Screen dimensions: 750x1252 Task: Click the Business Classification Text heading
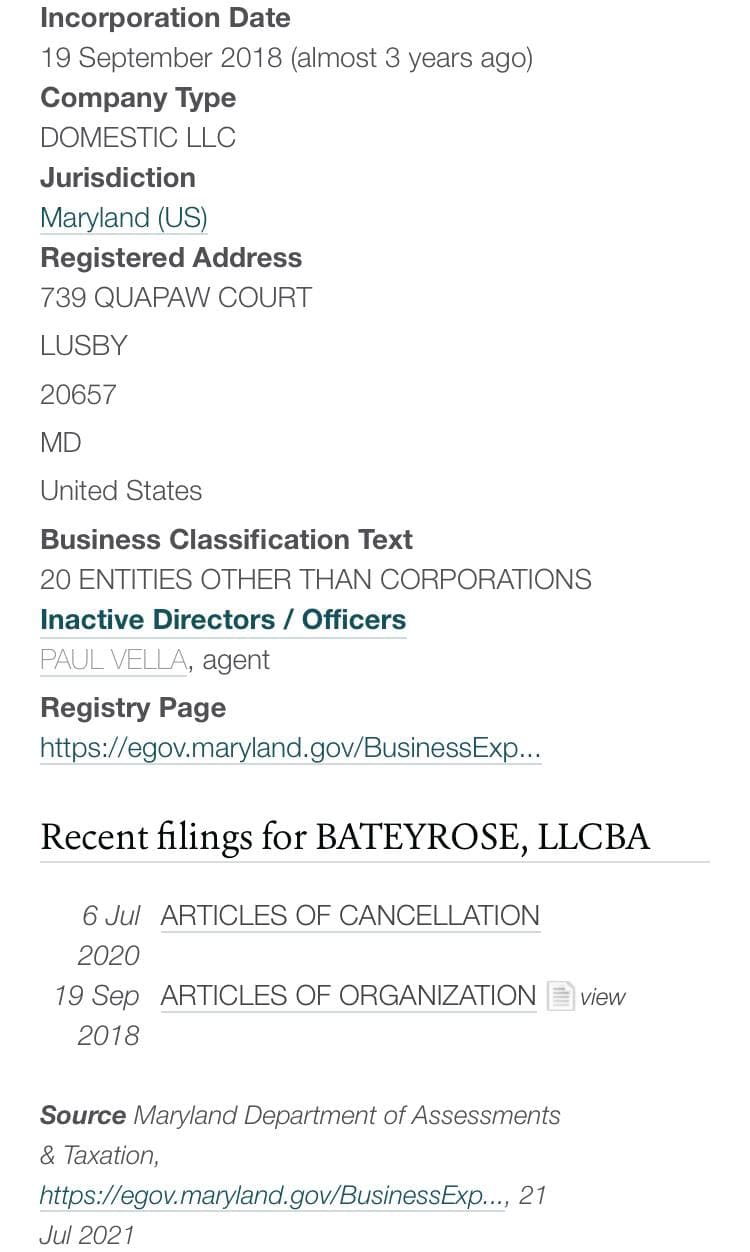(226, 540)
